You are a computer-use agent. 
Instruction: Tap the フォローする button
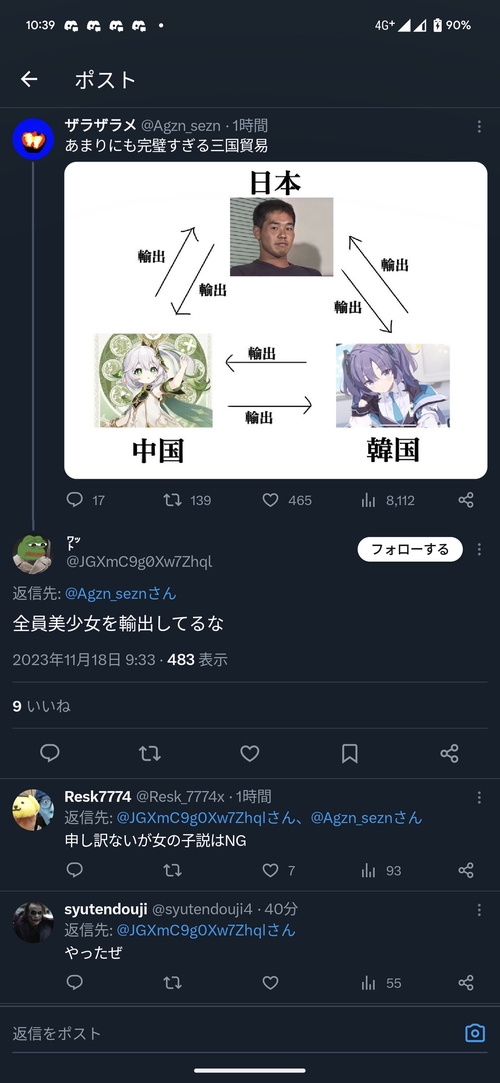(x=410, y=549)
